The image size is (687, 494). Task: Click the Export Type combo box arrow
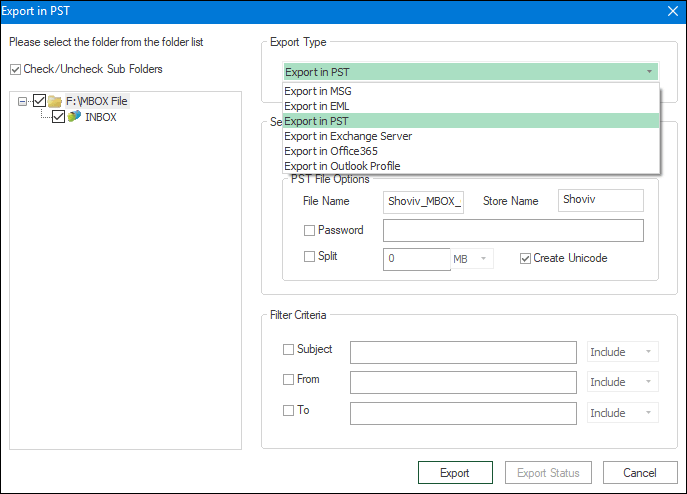pos(649,71)
